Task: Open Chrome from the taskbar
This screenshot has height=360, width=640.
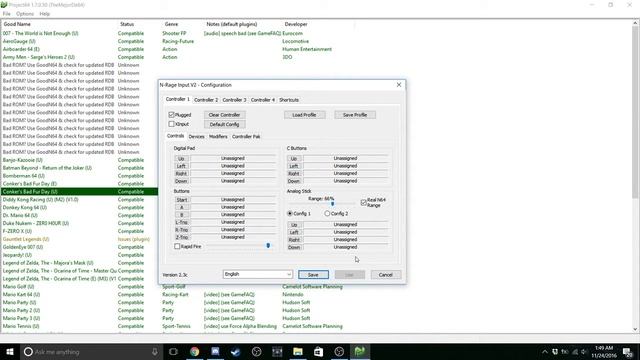Action: [195, 351]
